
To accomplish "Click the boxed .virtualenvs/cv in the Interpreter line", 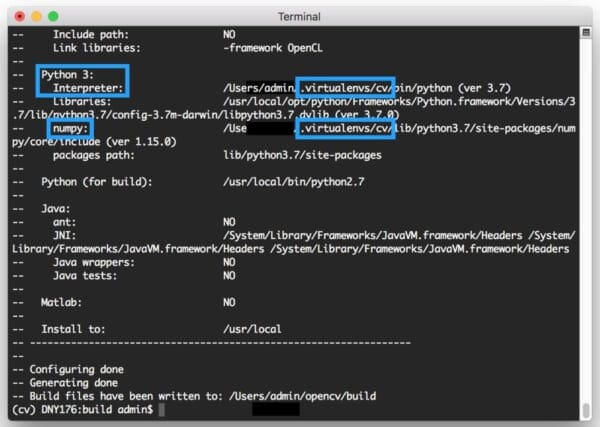I will tap(345, 89).
